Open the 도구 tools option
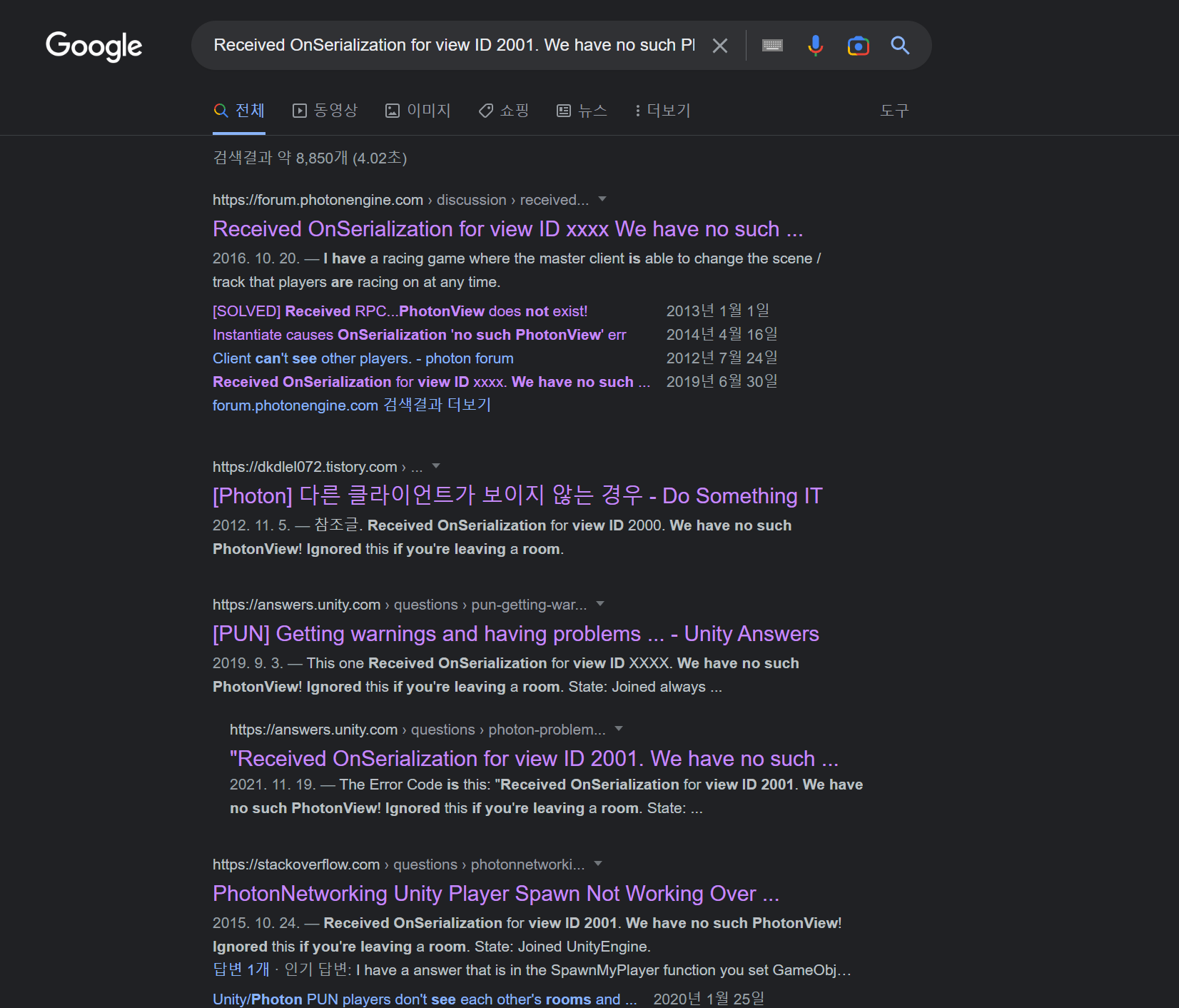The height and width of the screenshot is (1008, 1179). coord(894,111)
